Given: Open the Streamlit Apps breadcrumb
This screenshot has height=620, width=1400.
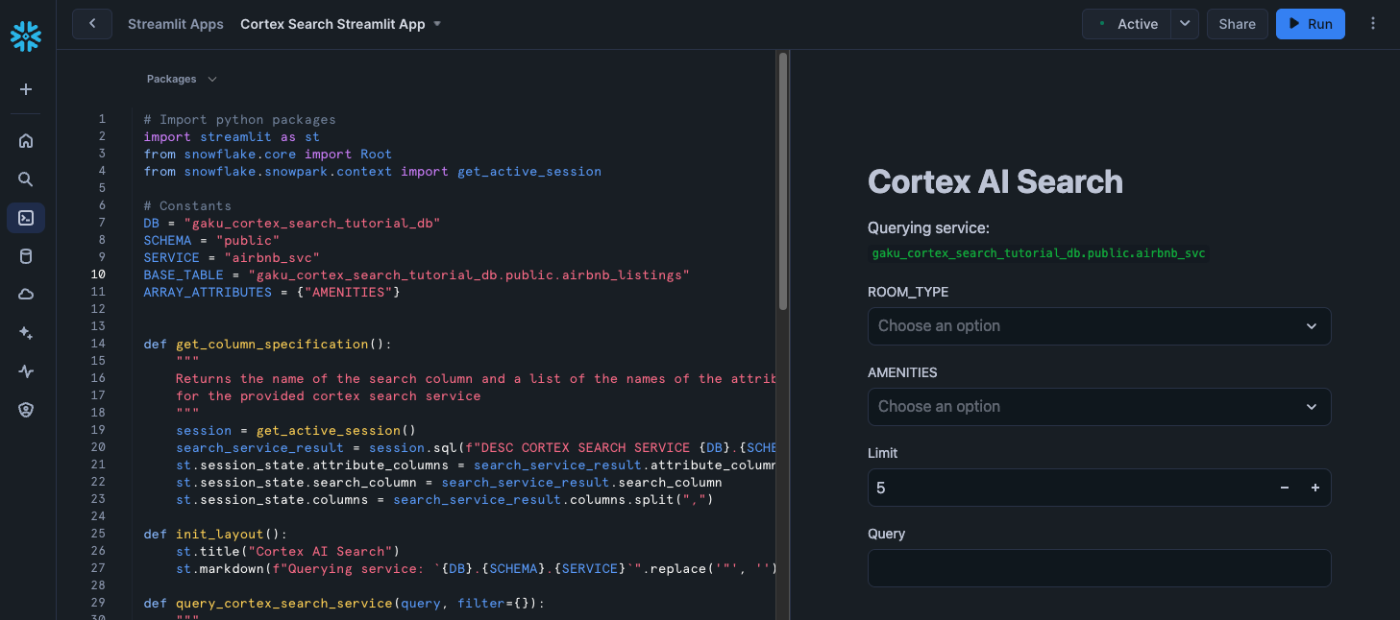Looking at the screenshot, I should [175, 24].
